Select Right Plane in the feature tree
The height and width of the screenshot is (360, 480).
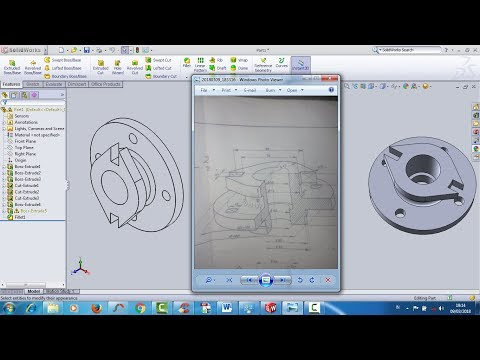point(25,154)
